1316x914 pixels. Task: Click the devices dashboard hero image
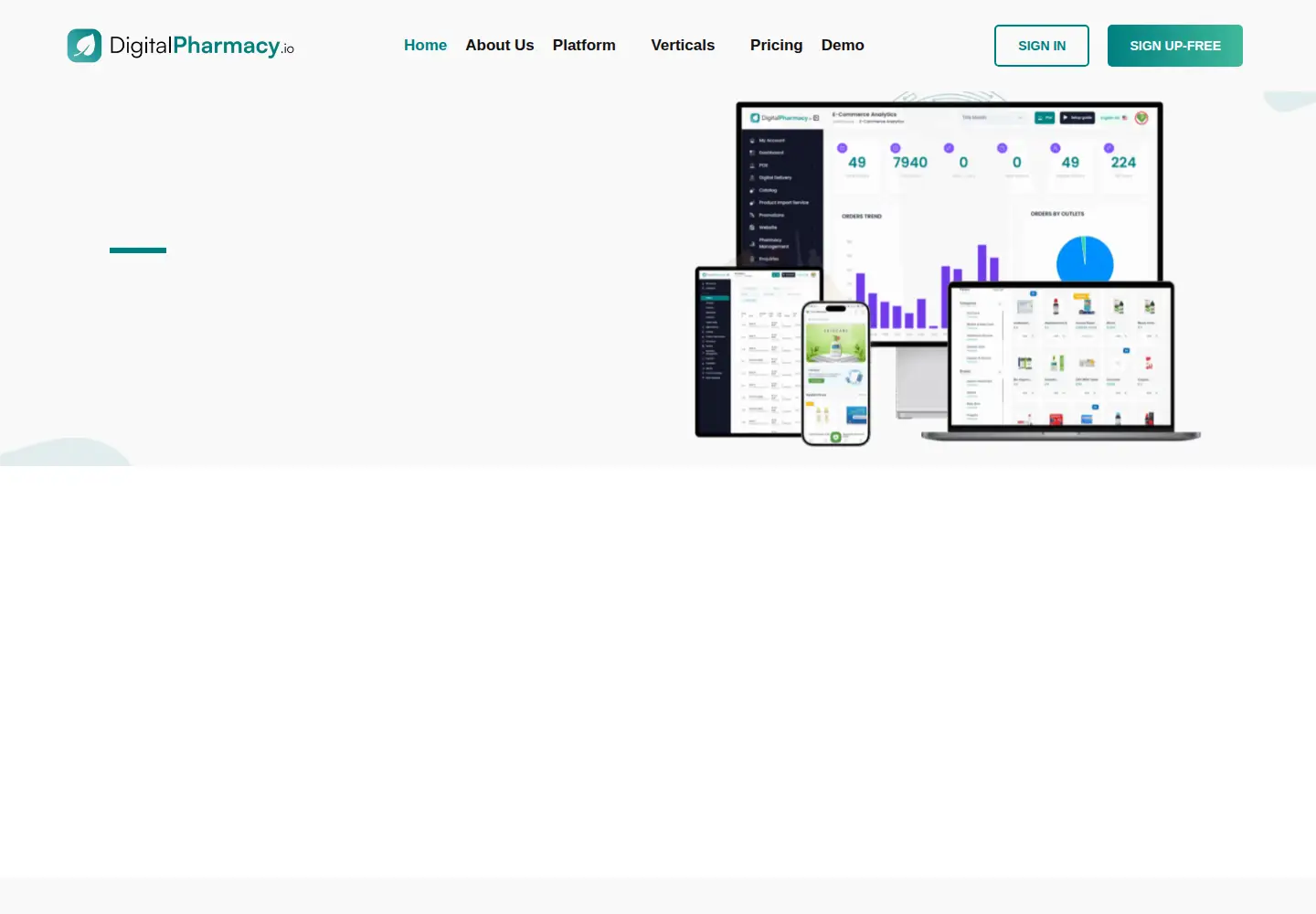pos(948,271)
